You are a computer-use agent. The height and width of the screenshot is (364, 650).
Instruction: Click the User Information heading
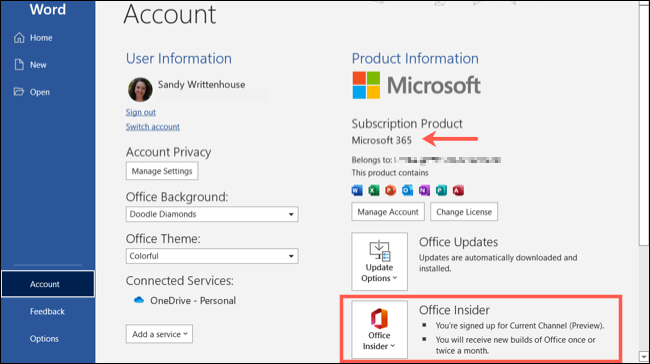tap(179, 58)
